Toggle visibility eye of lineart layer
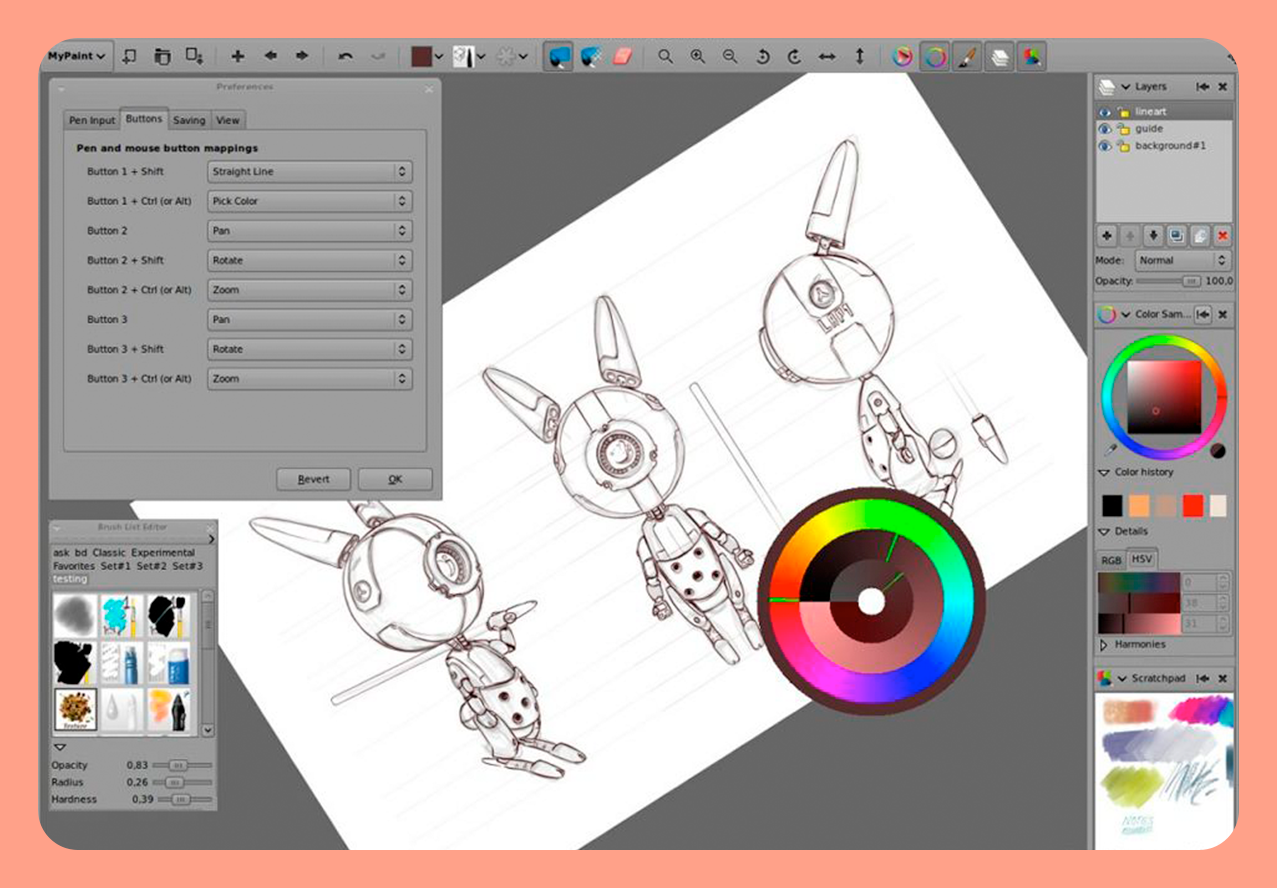Viewport: 1277px width, 888px height. 1105,112
